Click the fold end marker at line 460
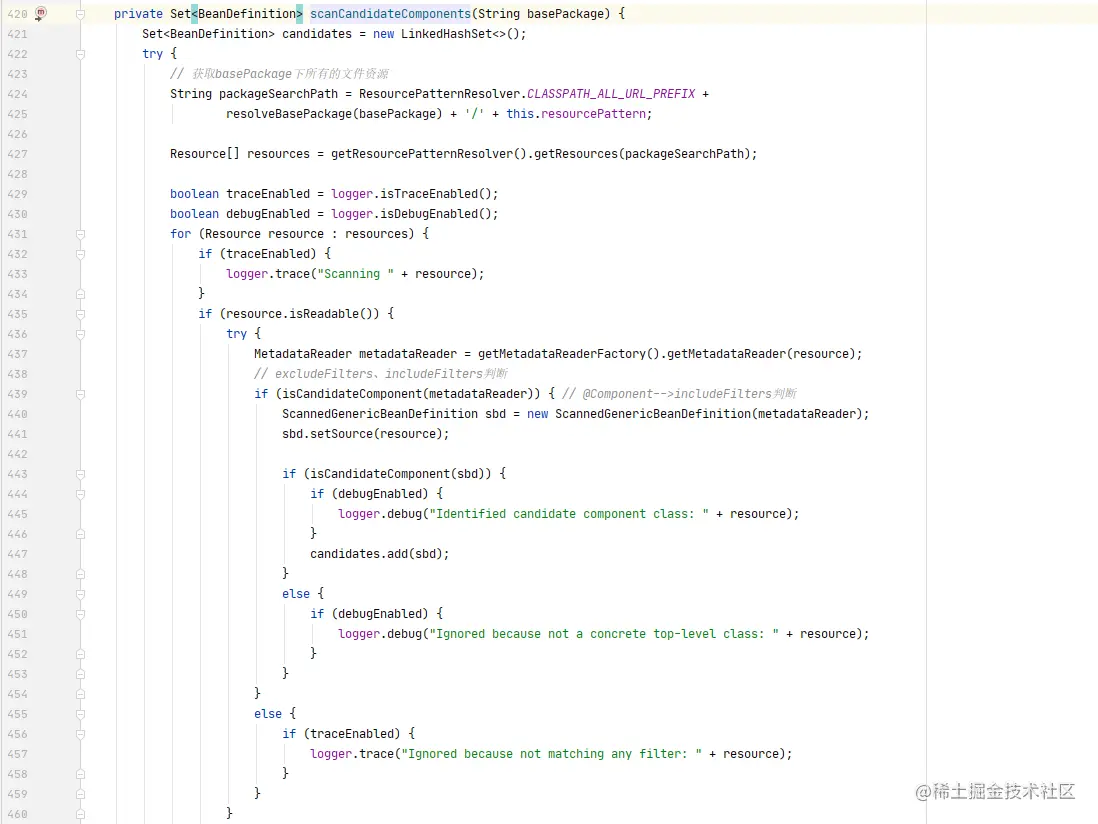The height and width of the screenshot is (824, 1098). (x=81, y=814)
